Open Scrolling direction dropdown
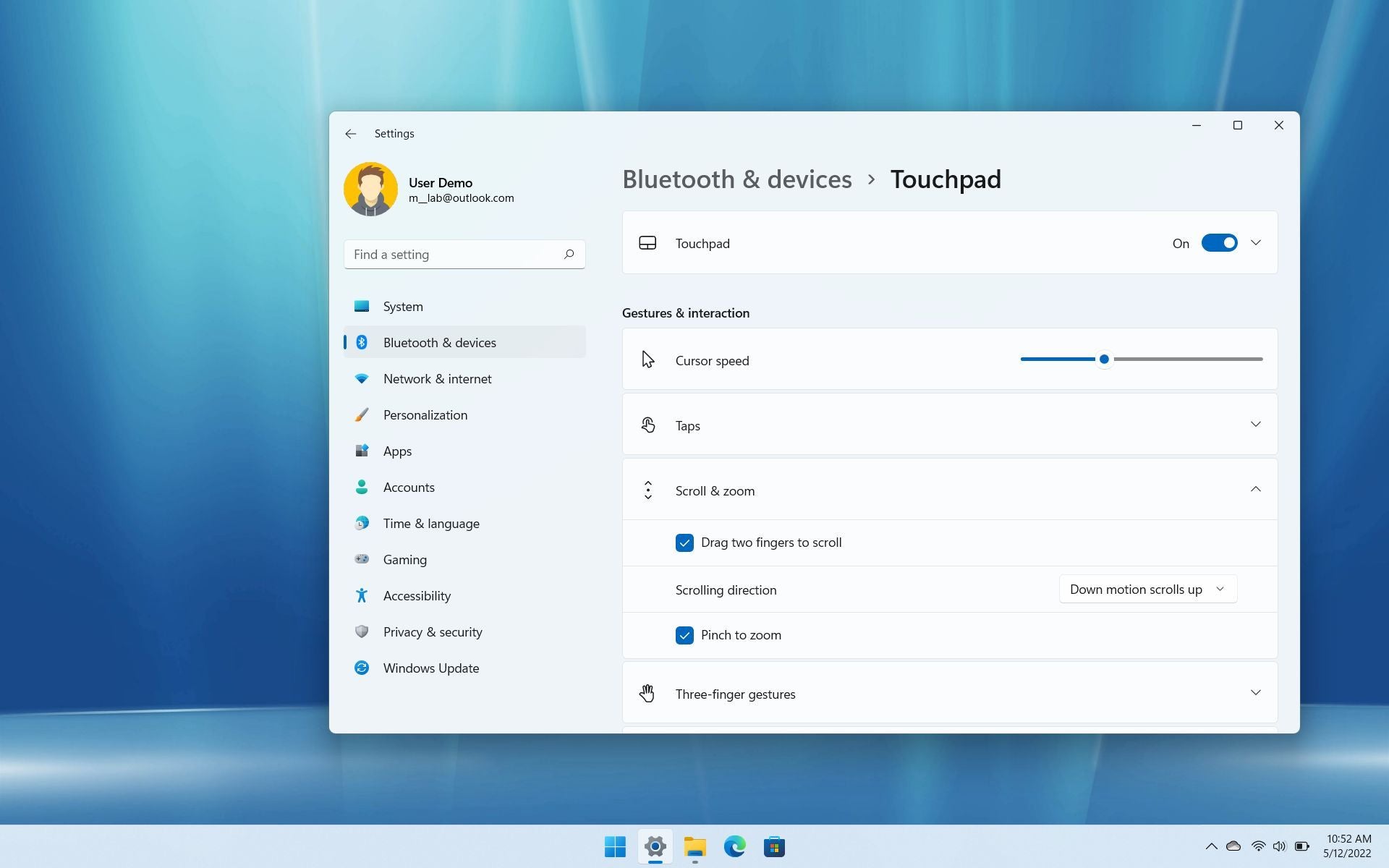The height and width of the screenshot is (868, 1389). pos(1145,589)
